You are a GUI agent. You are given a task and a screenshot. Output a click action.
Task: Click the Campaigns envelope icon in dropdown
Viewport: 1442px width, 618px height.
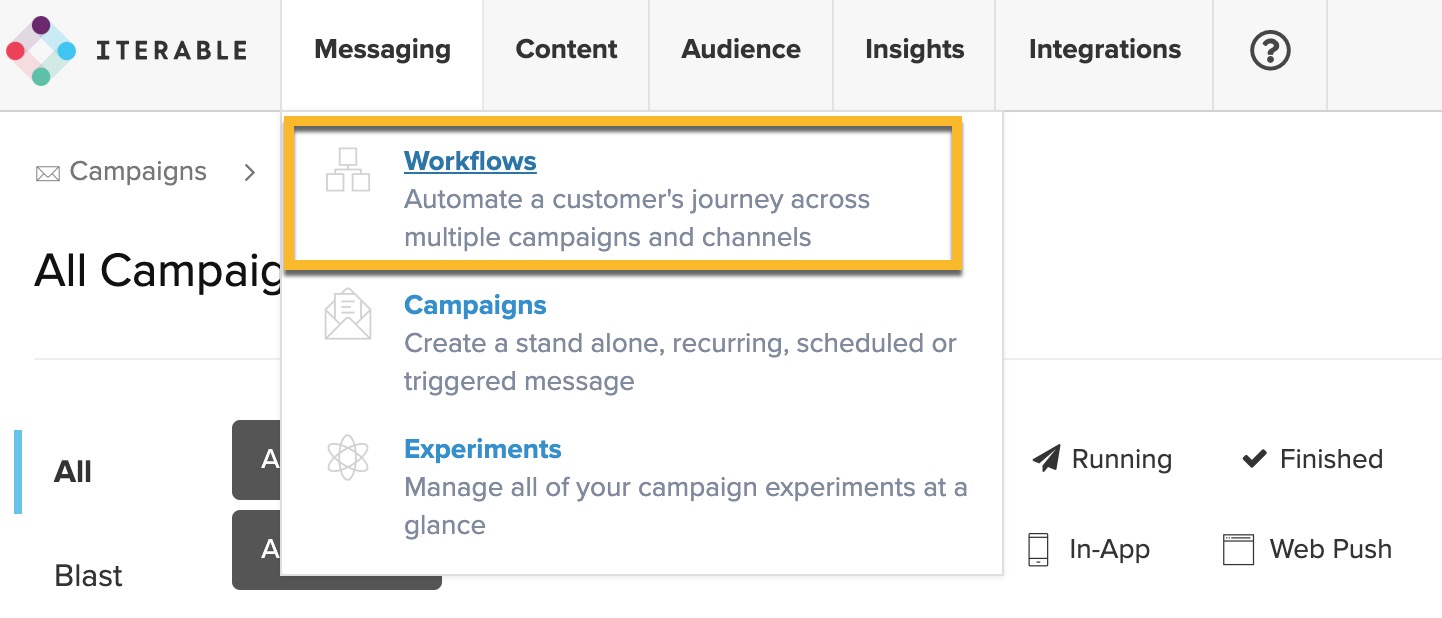(348, 314)
